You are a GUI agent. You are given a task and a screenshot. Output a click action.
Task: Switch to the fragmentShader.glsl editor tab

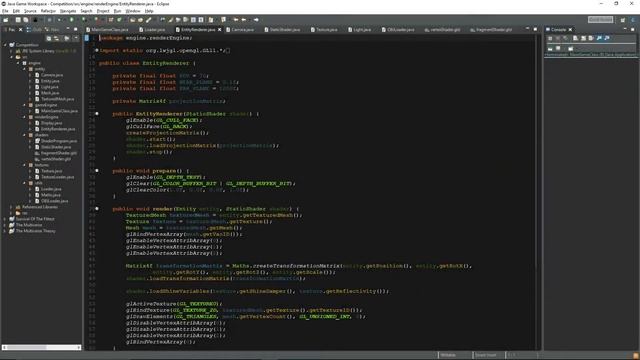491,30
